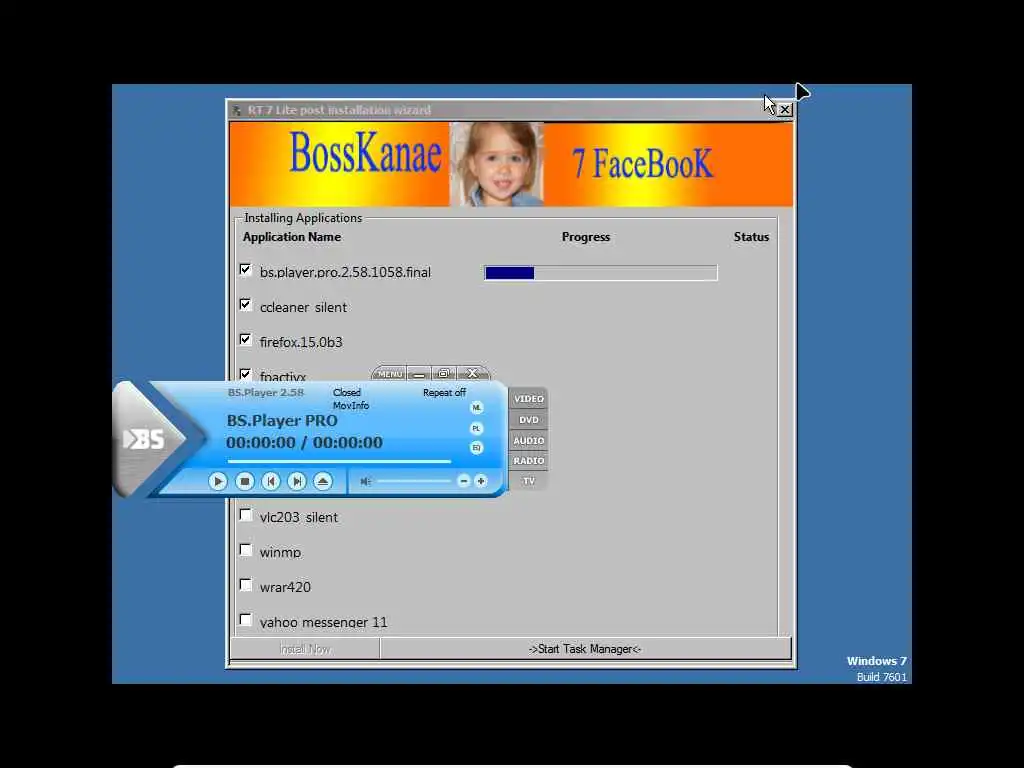1024x768 pixels.
Task: Click the Status column header
Action: click(x=751, y=237)
